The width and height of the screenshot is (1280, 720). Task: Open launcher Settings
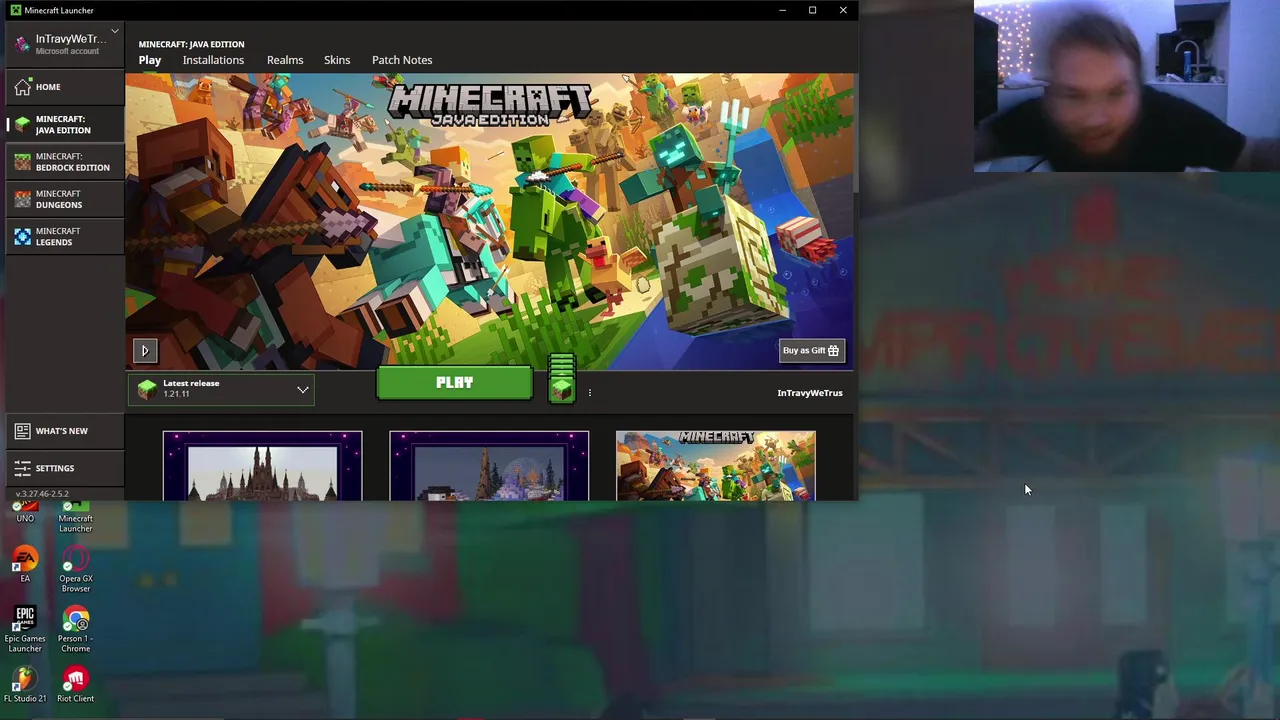63,468
